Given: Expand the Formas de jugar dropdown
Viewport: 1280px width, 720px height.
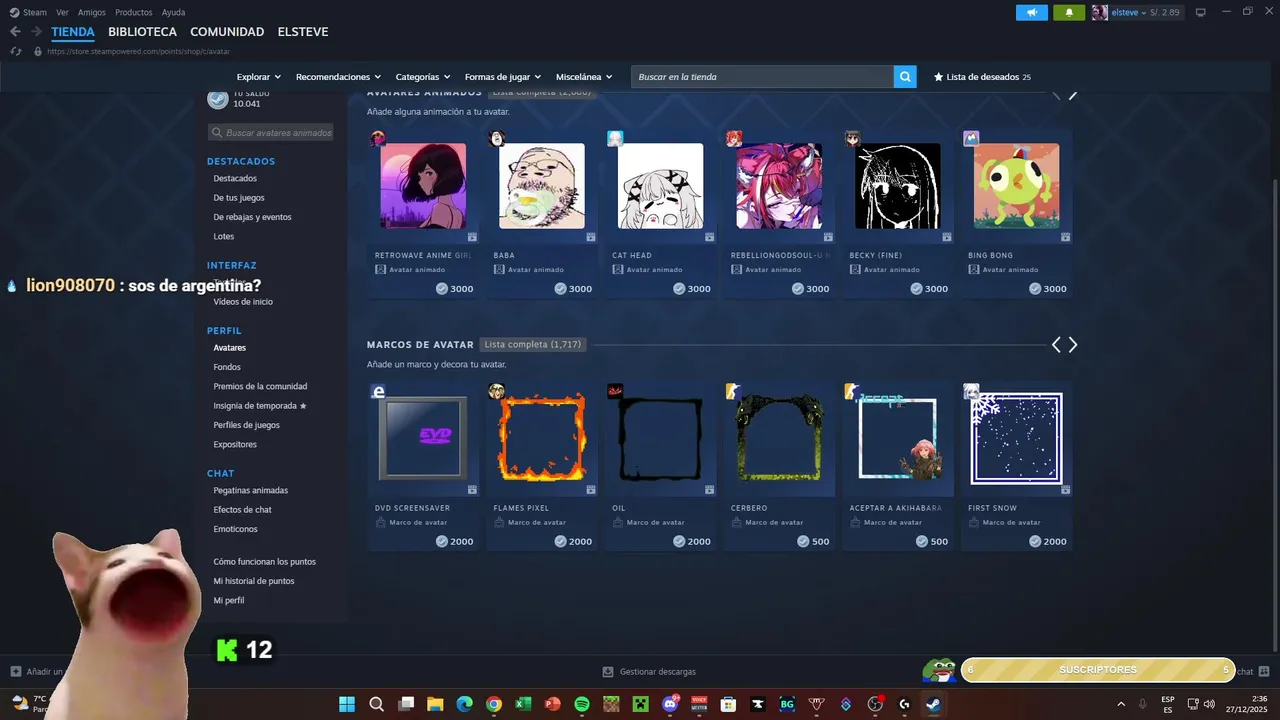Looking at the screenshot, I should [x=503, y=77].
